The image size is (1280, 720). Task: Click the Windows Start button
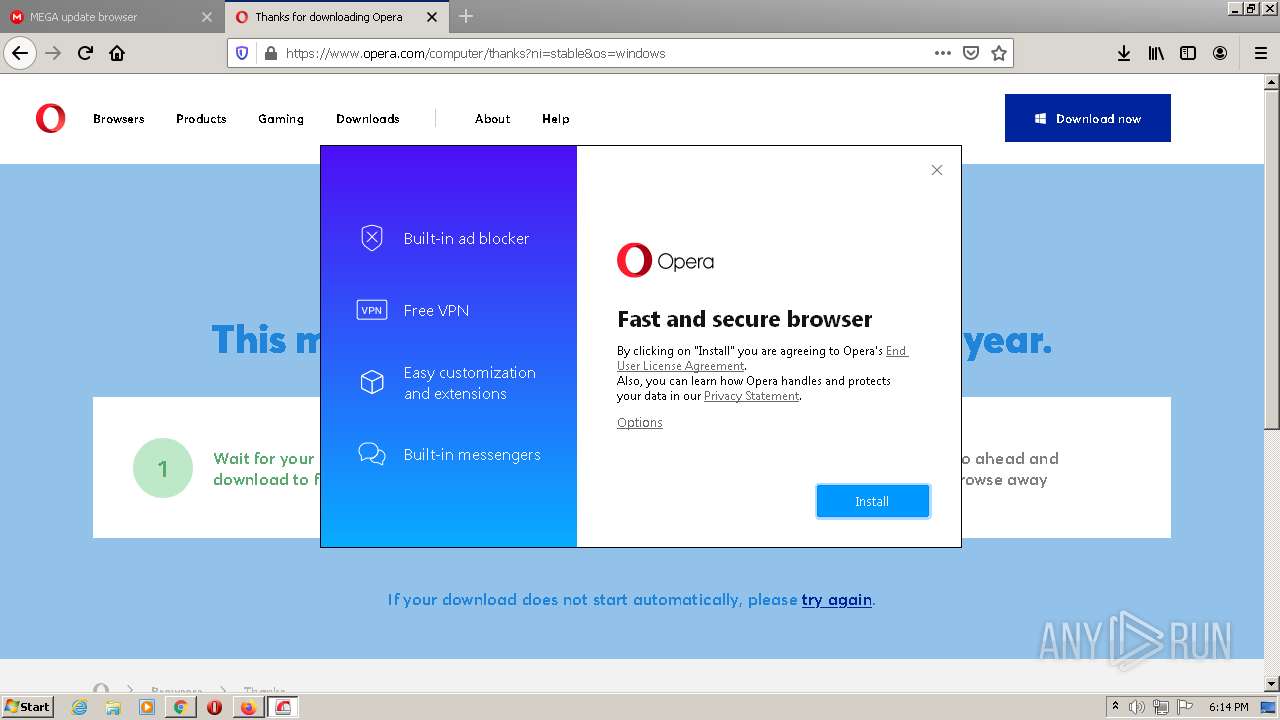tap(28, 706)
